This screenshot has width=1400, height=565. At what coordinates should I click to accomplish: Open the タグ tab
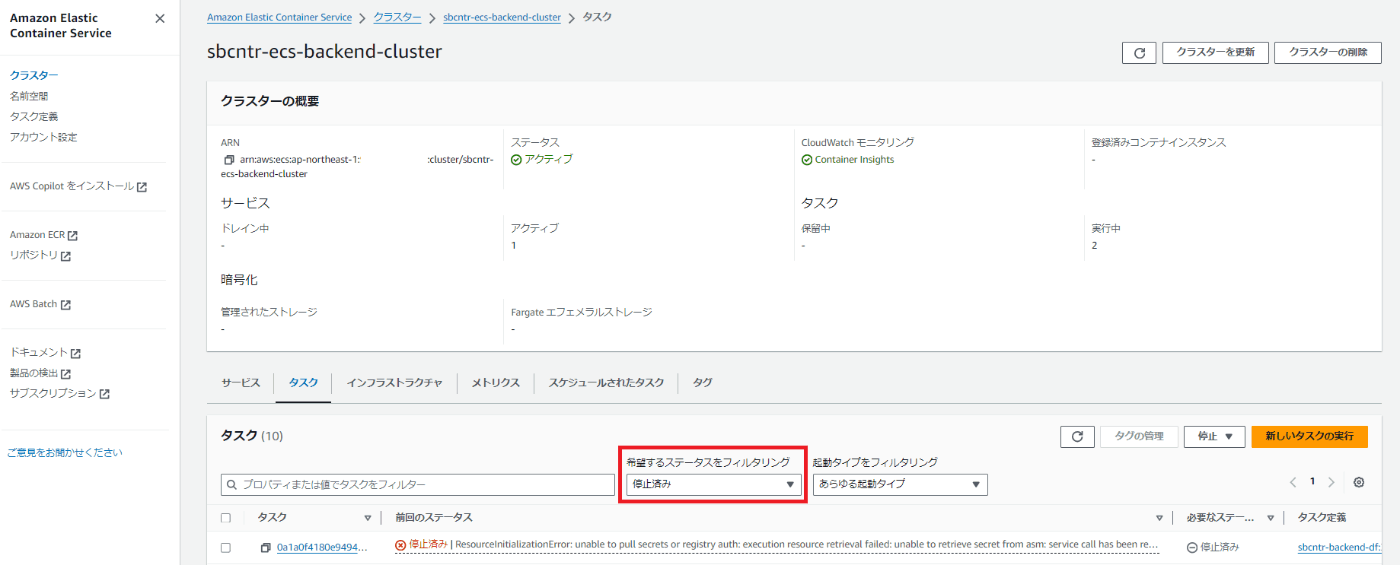pos(703,383)
